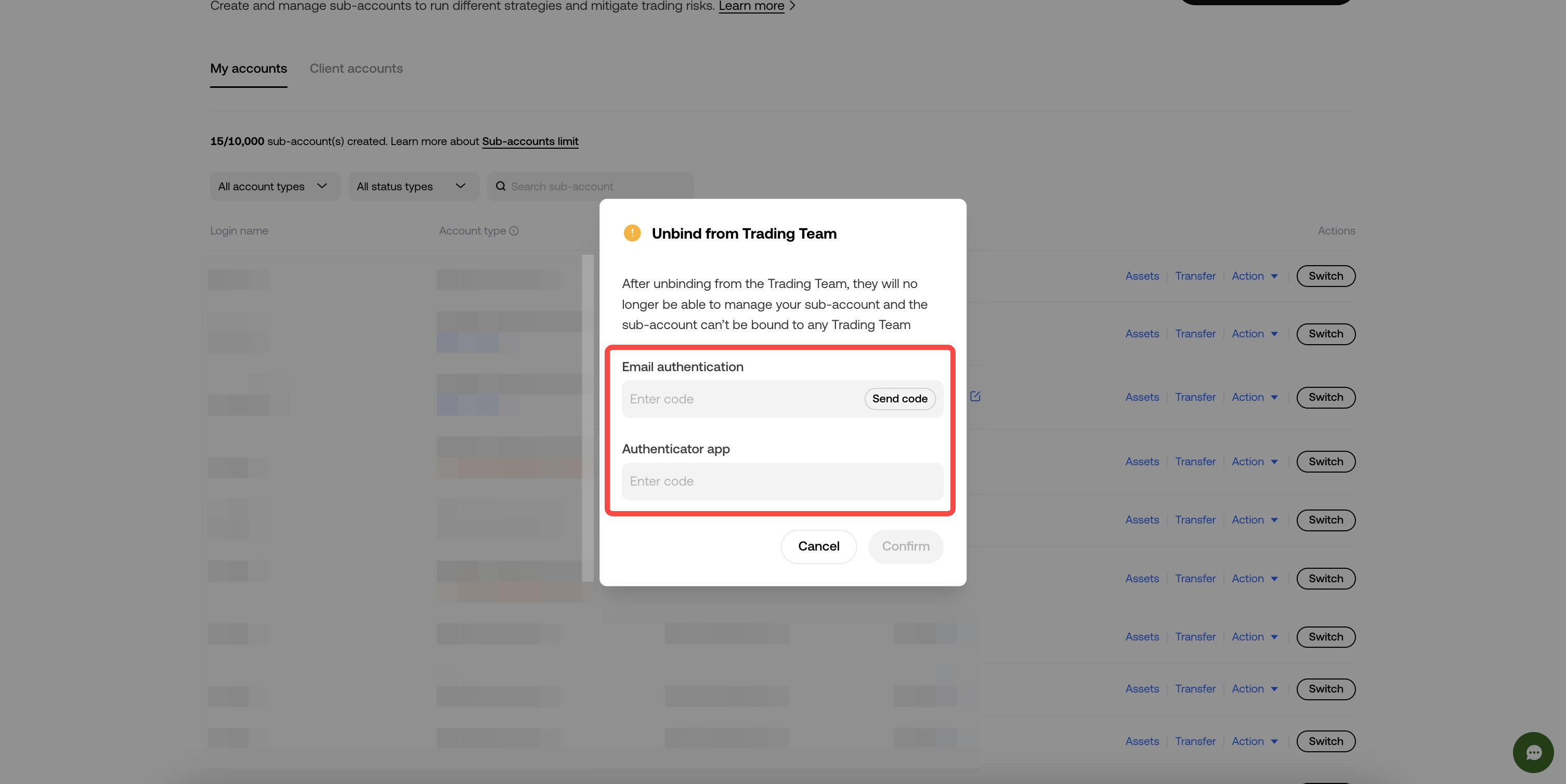Click the arrow after Learn more
The width and height of the screenshot is (1566, 784).
coord(792,6)
